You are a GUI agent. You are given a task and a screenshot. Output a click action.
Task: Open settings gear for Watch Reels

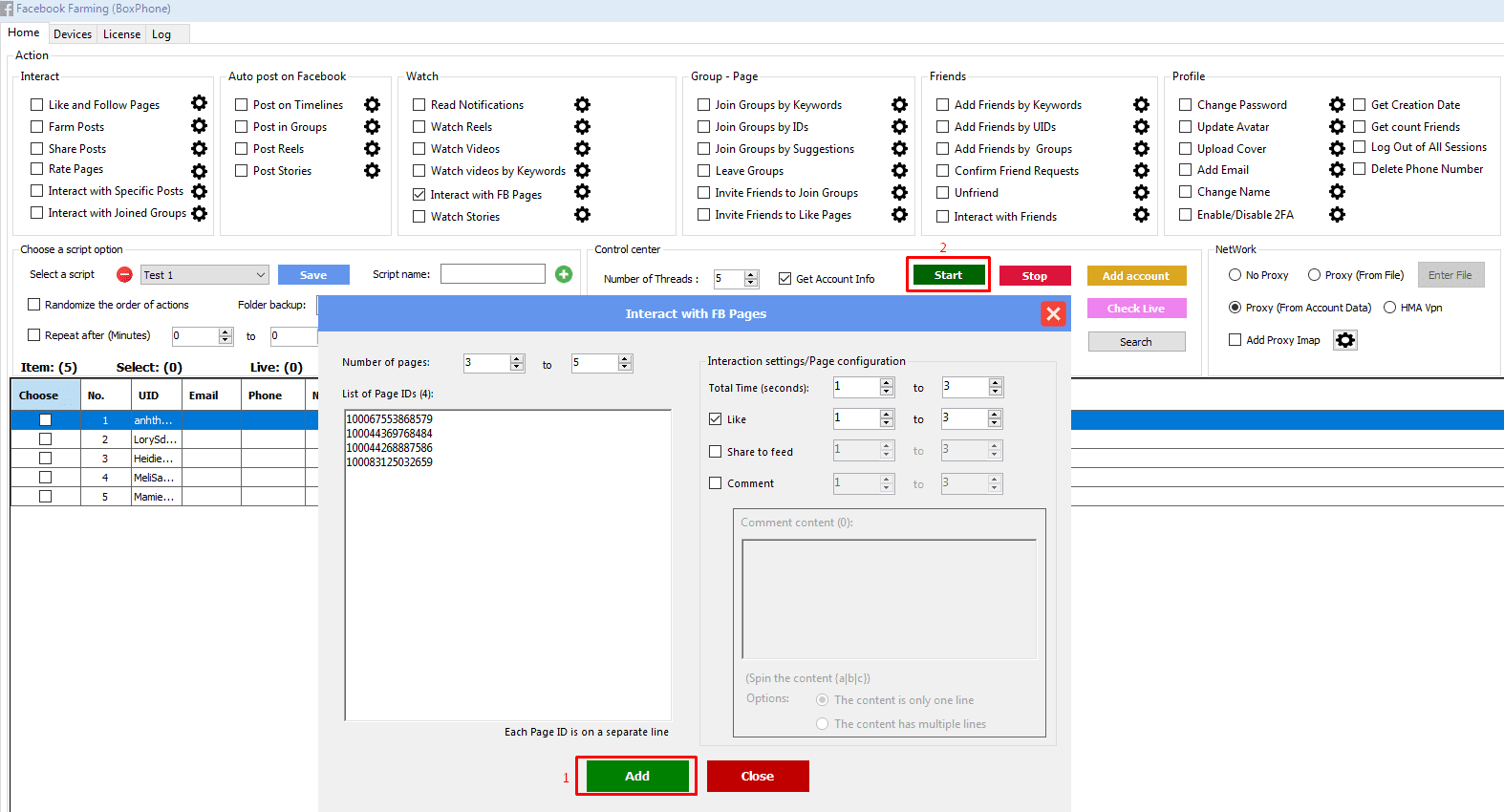click(582, 126)
